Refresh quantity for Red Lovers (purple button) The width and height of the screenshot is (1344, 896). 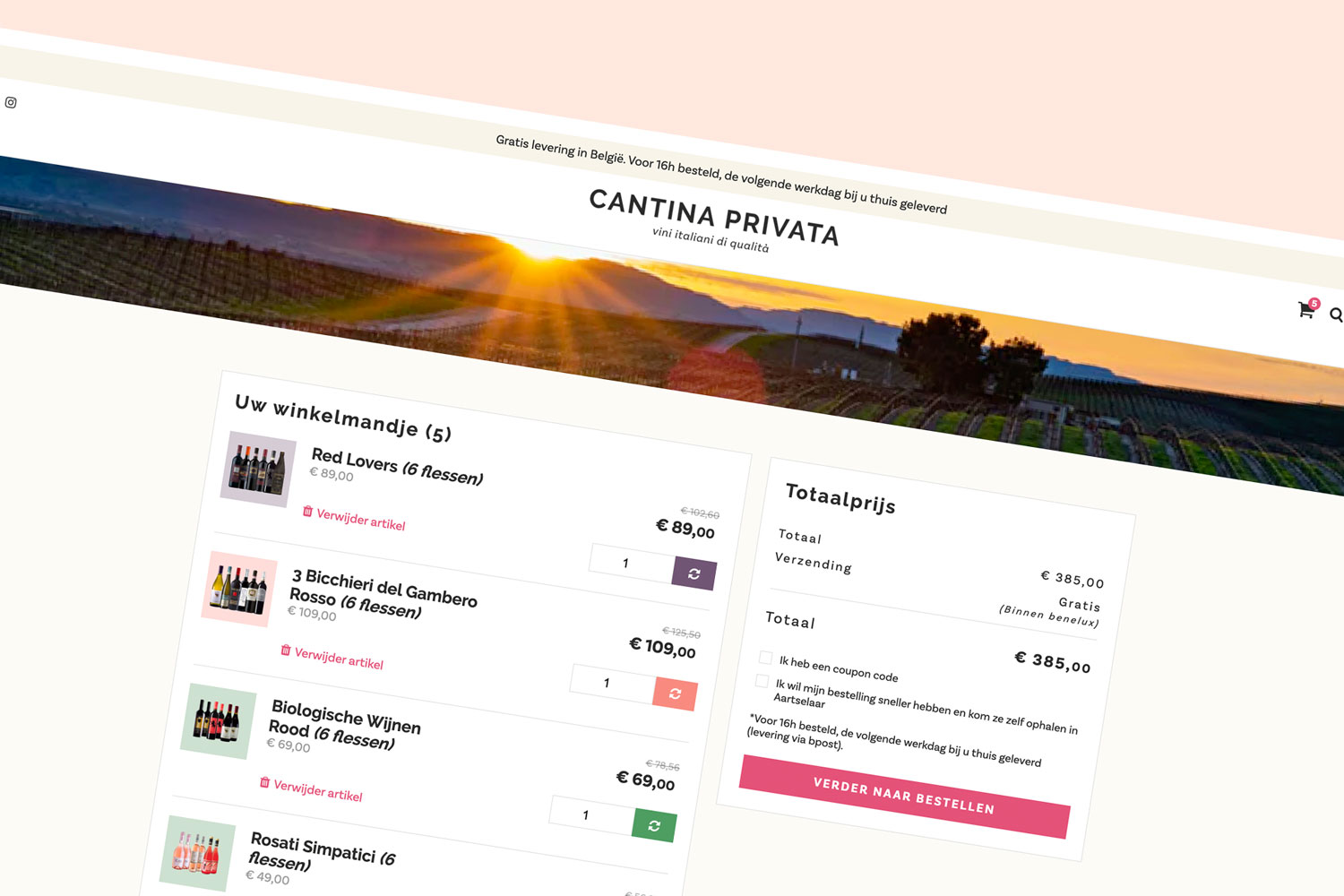coord(694,573)
